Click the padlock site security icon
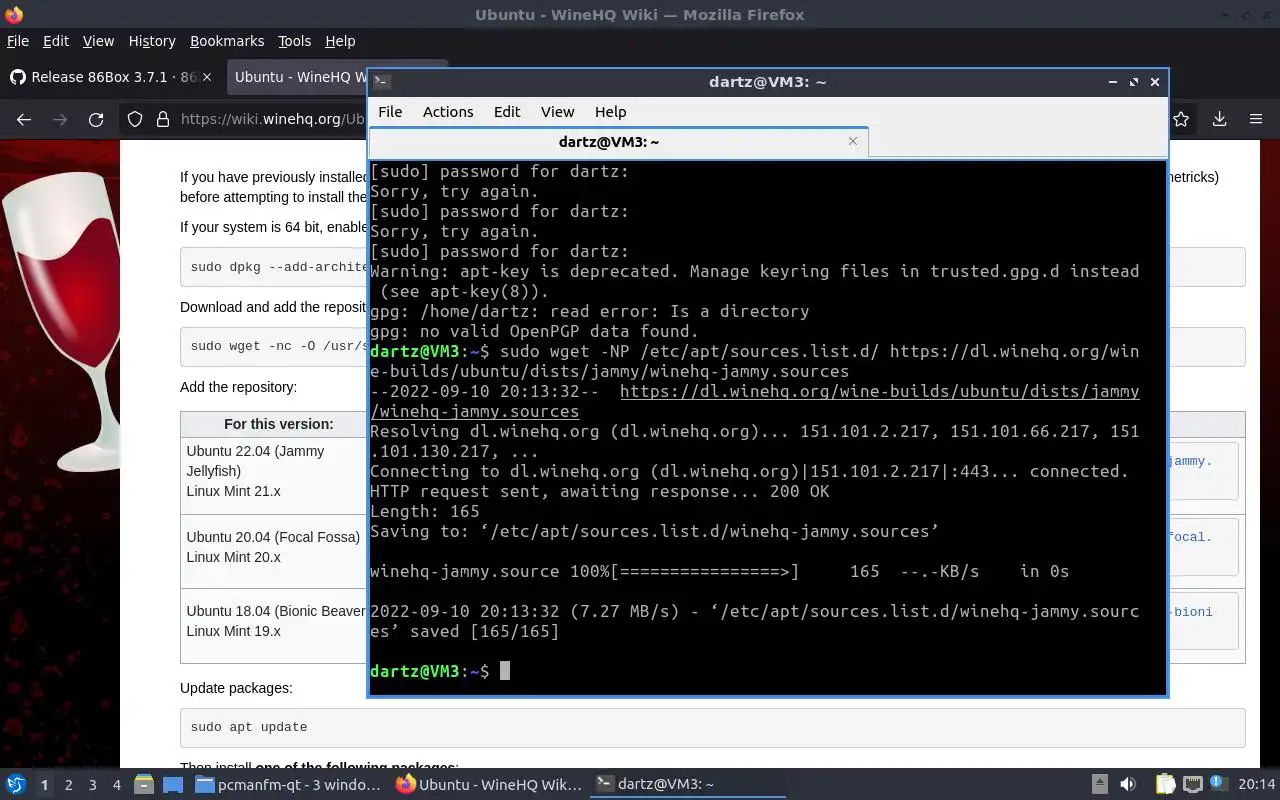This screenshot has height=800, width=1280. pyautogui.click(x=163, y=119)
